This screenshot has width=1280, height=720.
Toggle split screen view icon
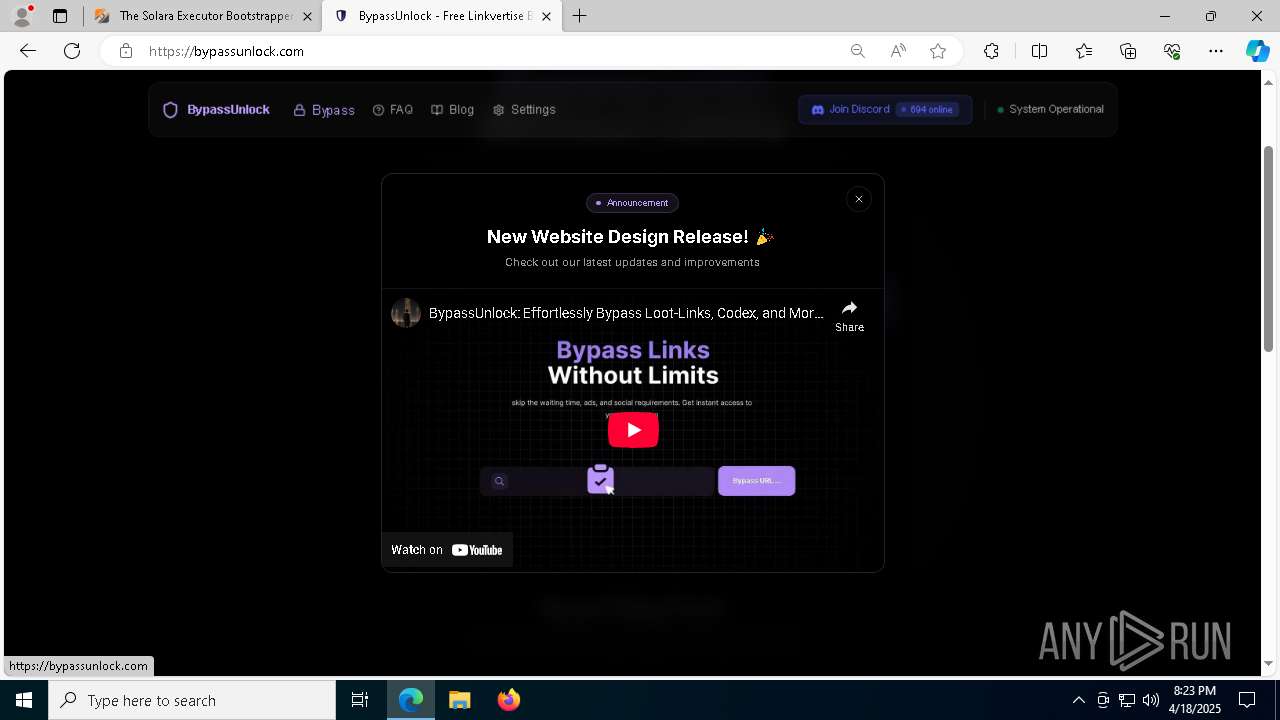1039,51
